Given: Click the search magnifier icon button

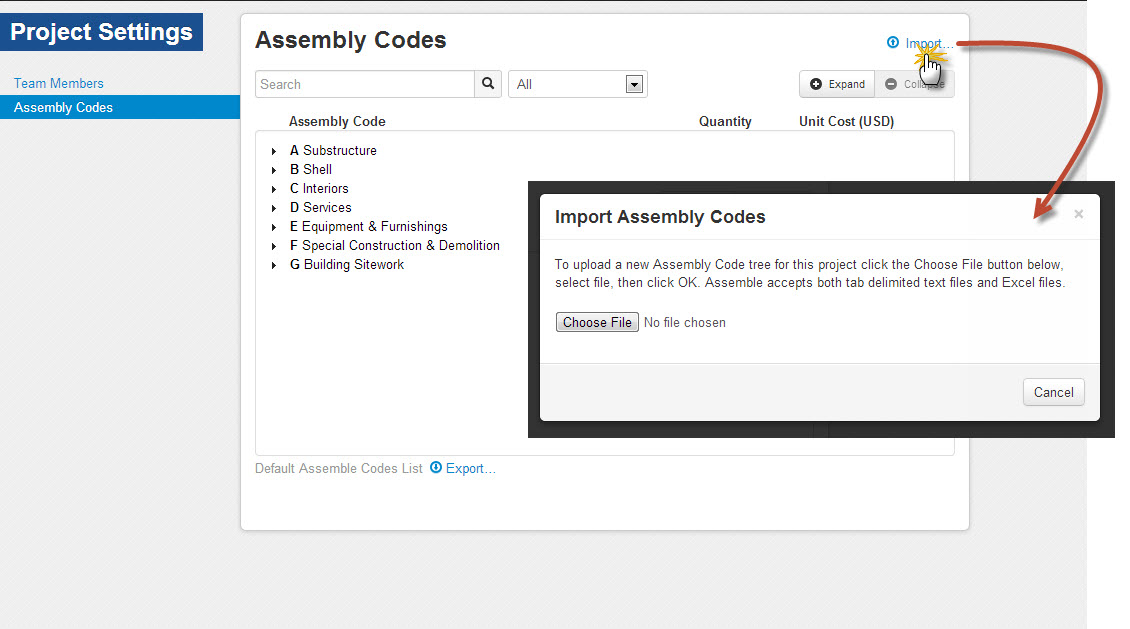Looking at the screenshot, I should point(488,84).
